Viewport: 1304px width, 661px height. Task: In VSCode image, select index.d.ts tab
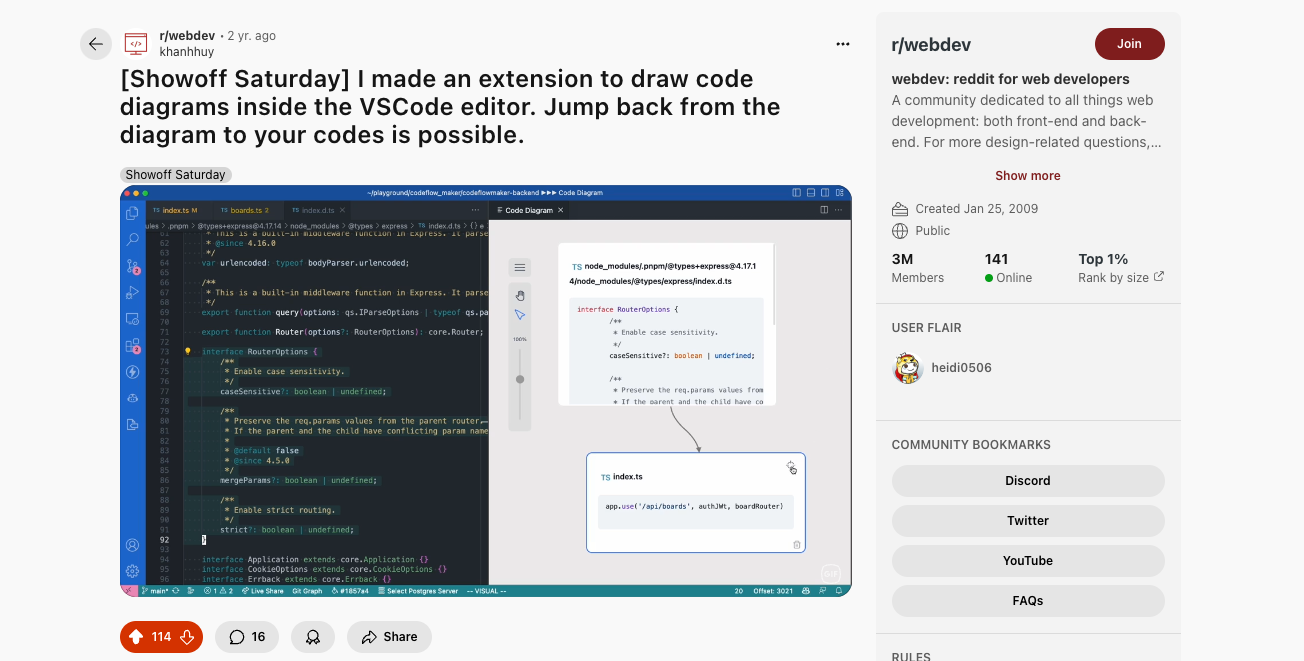[x=316, y=211]
